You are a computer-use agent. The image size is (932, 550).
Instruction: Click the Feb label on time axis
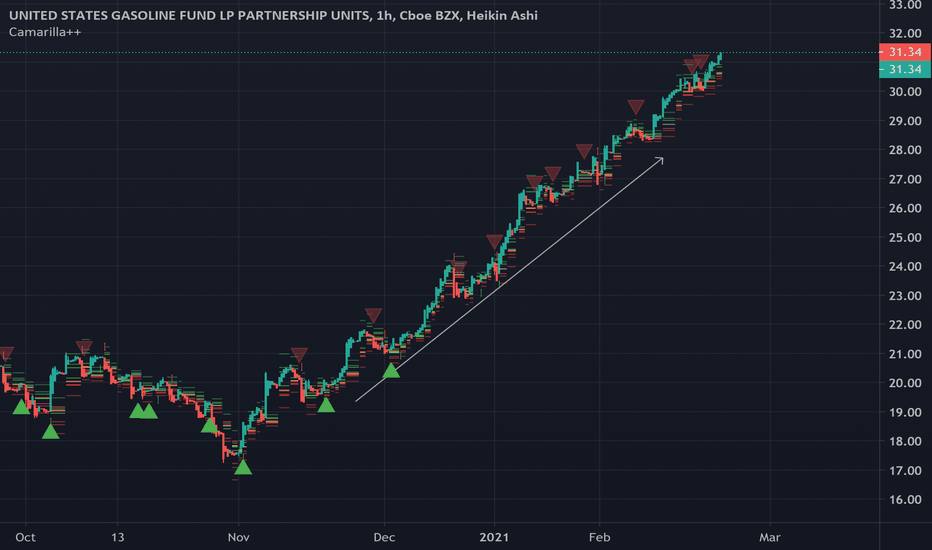(599, 537)
